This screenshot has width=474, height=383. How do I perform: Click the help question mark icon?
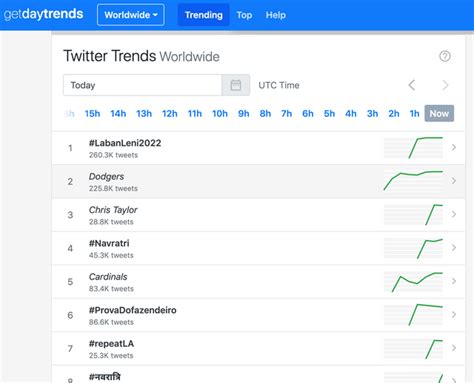point(445,56)
